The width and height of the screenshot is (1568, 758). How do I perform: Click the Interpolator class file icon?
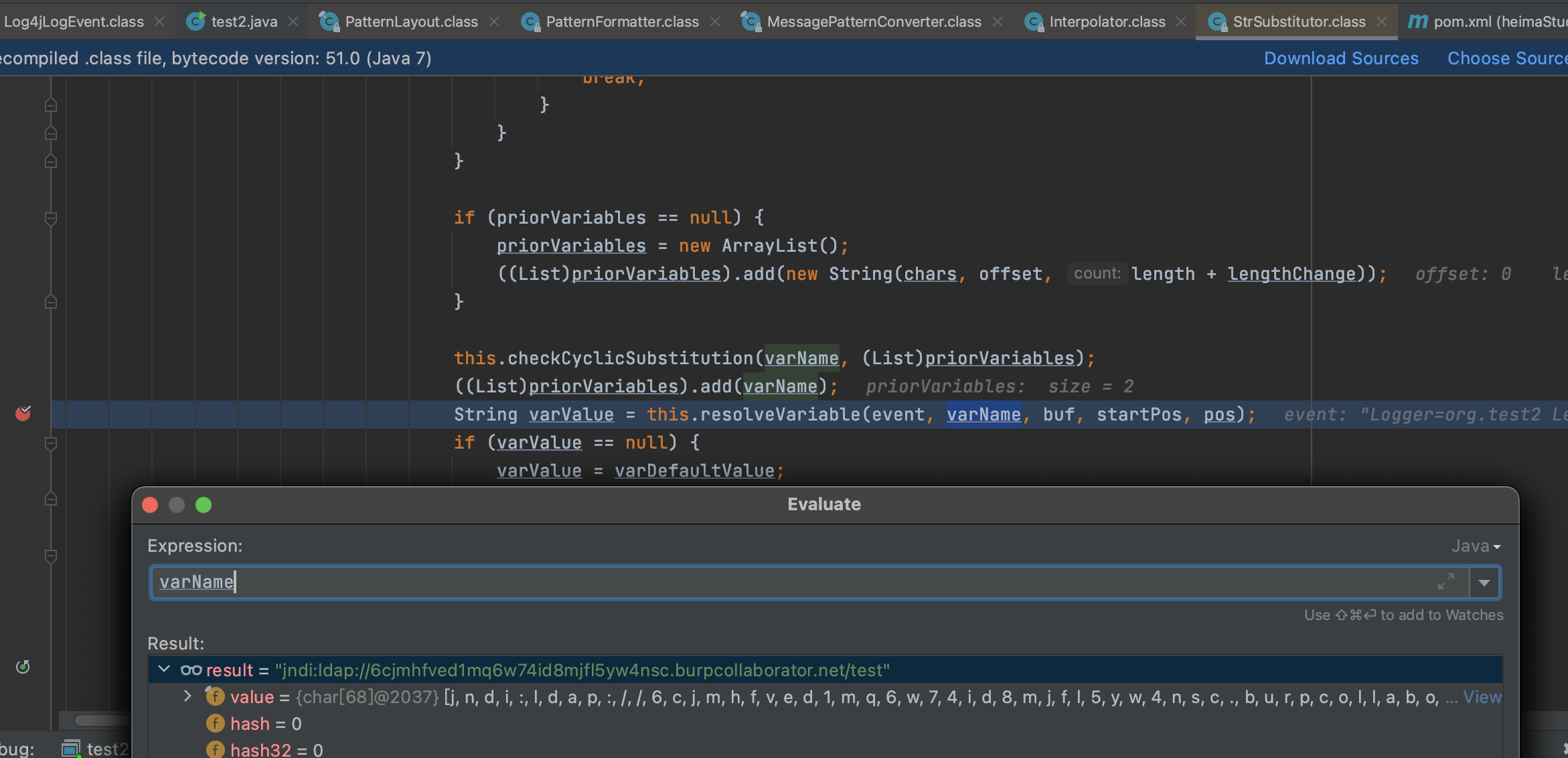point(1034,22)
